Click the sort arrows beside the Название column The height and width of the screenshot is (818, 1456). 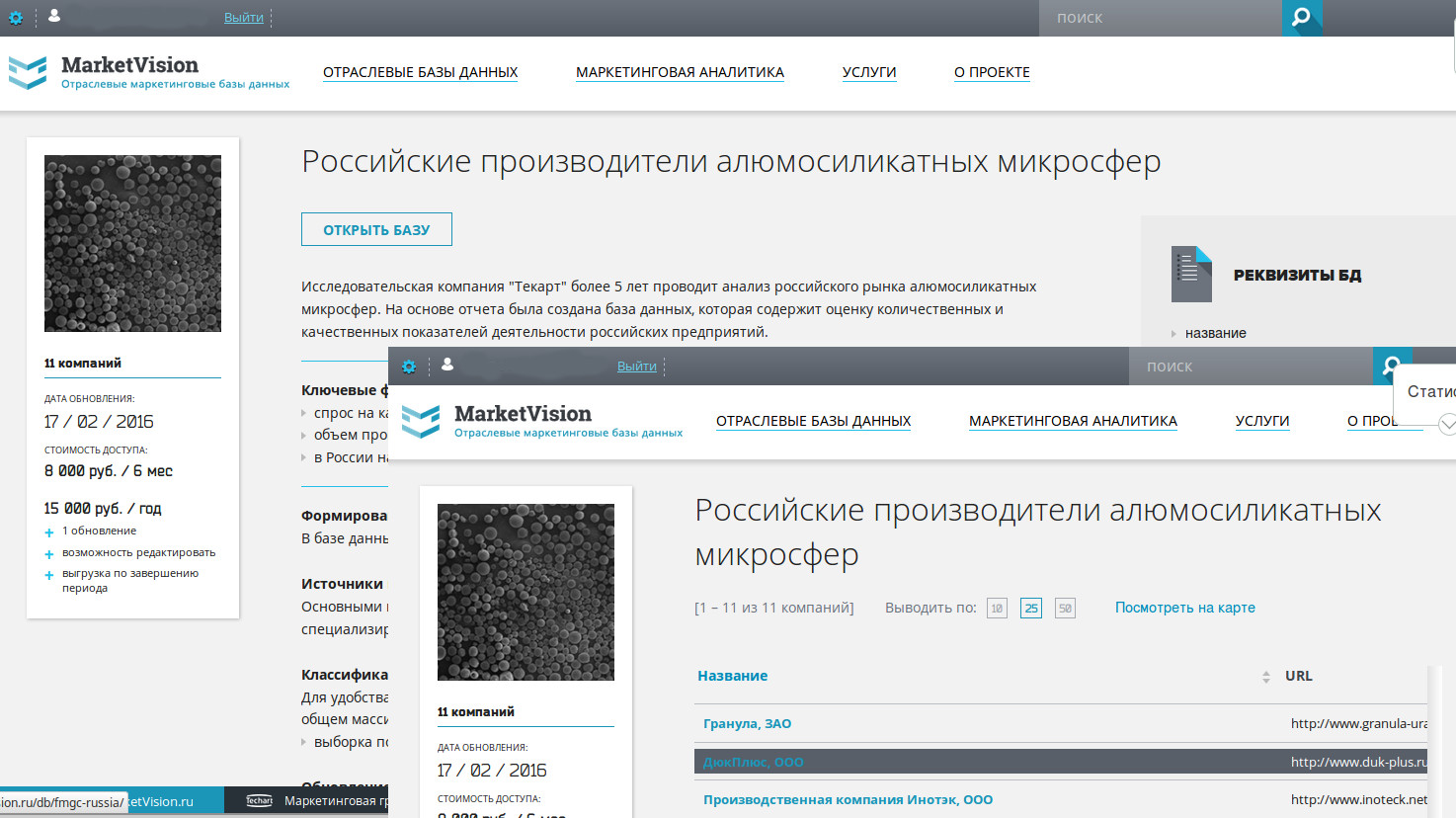coord(1266,677)
